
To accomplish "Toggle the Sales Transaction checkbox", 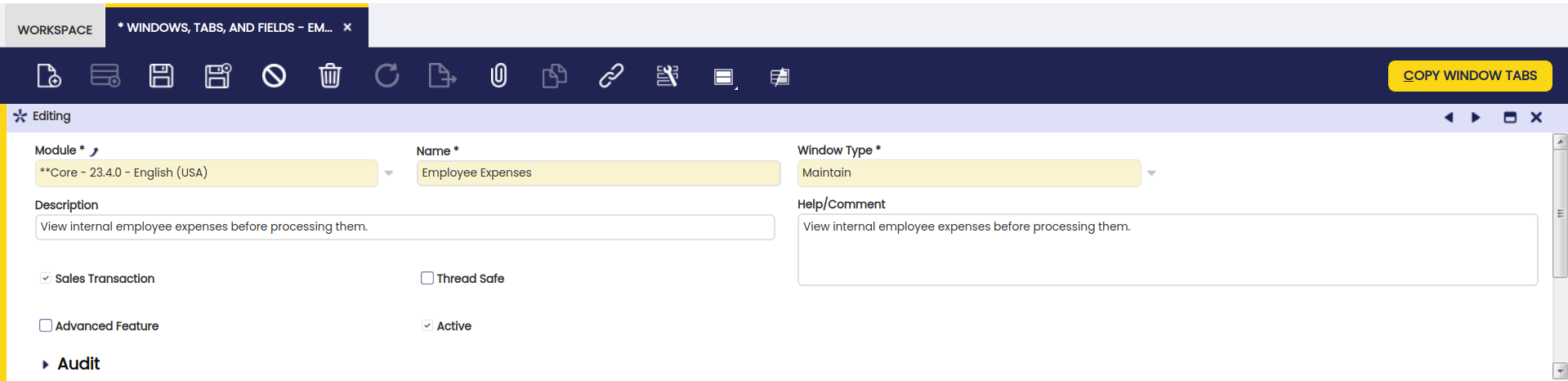I will 46,279.
